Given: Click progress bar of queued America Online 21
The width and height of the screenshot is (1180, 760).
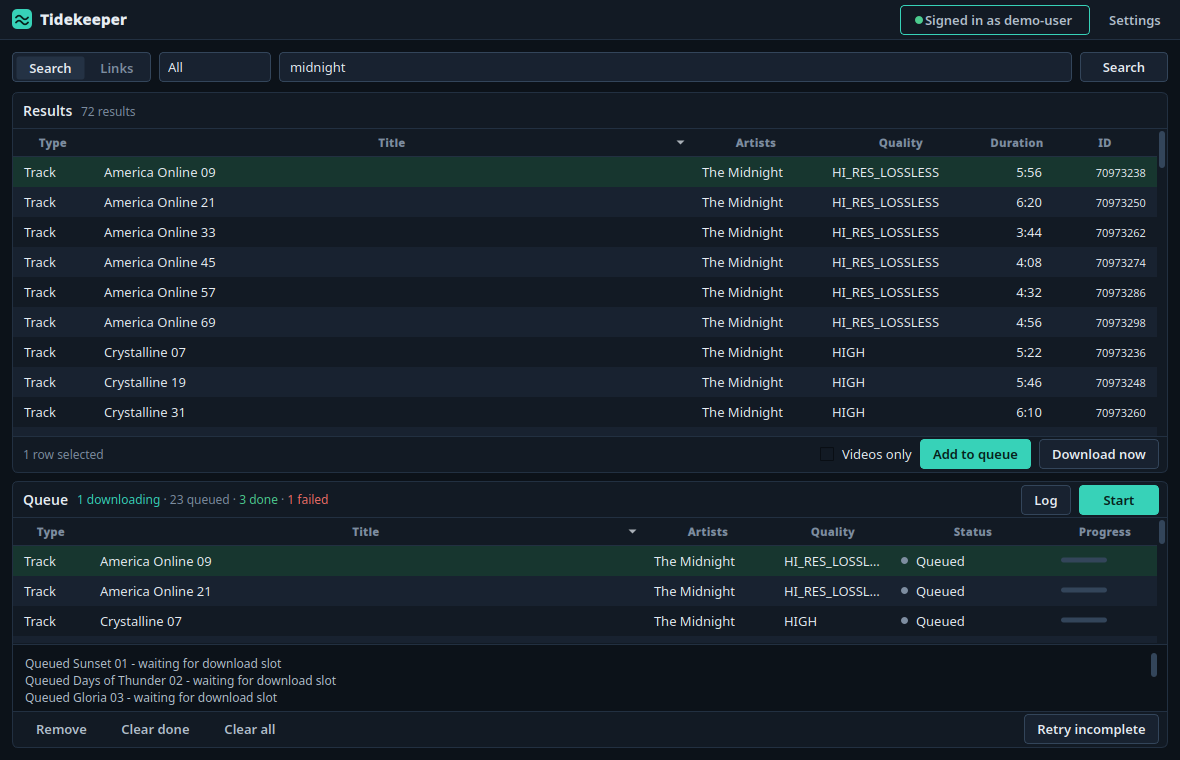Looking at the screenshot, I should 1084,590.
